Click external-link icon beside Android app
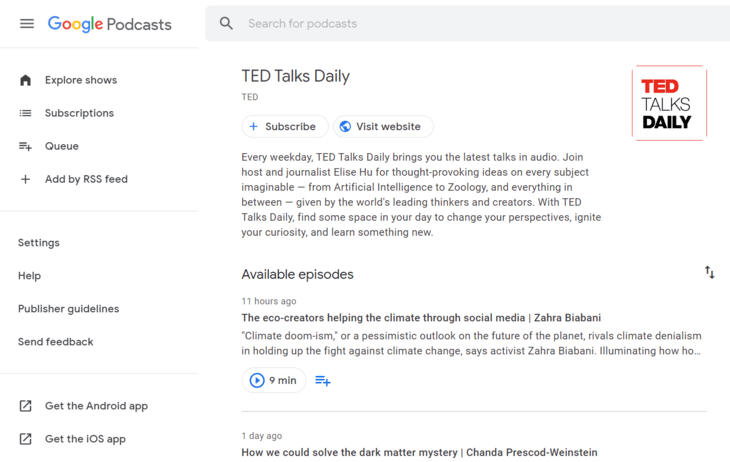Screen dimensions: 730x462 pos(26,406)
